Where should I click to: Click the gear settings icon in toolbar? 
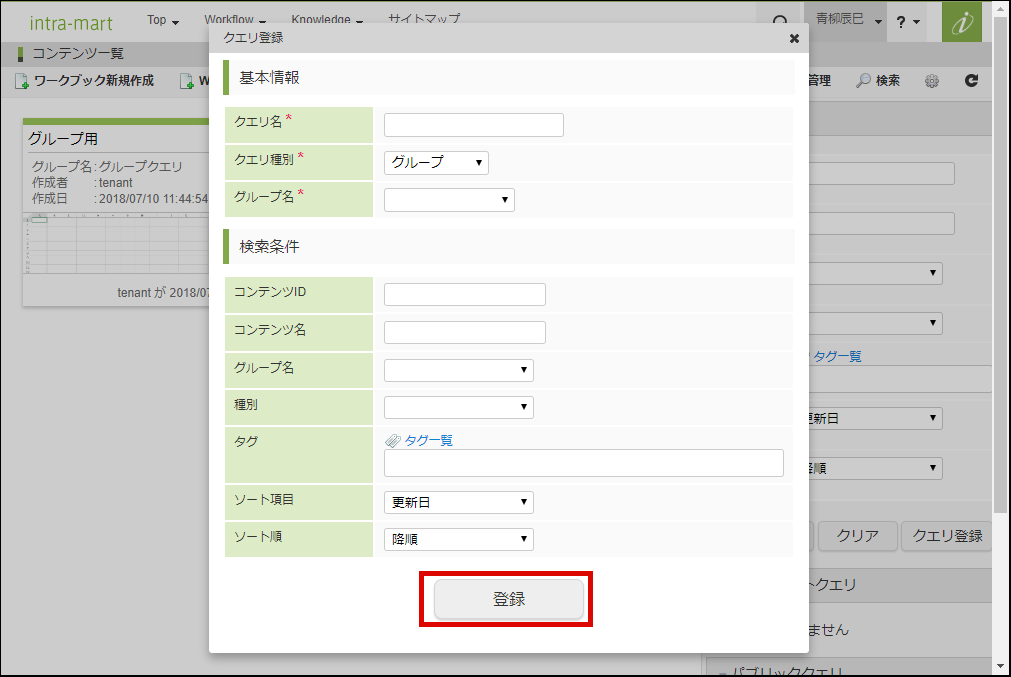[x=932, y=81]
